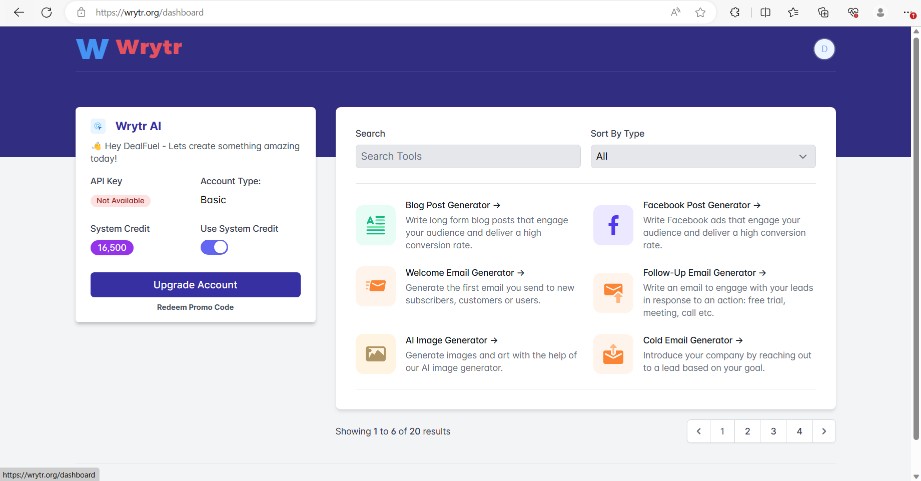Click the AI Image Generator icon
The width and height of the screenshot is (921, 481).
[376, 354]
